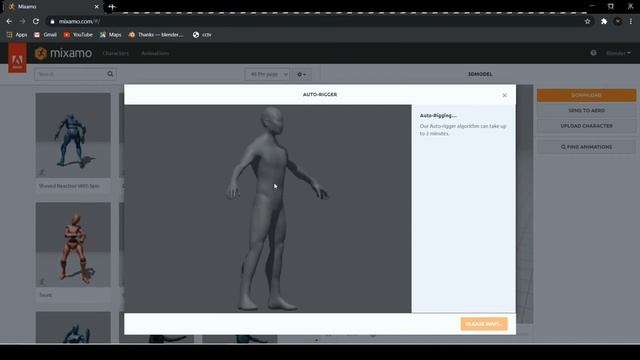Open the Animations tab
This screenshot has width=640, height=360.
tap(155, 53)
